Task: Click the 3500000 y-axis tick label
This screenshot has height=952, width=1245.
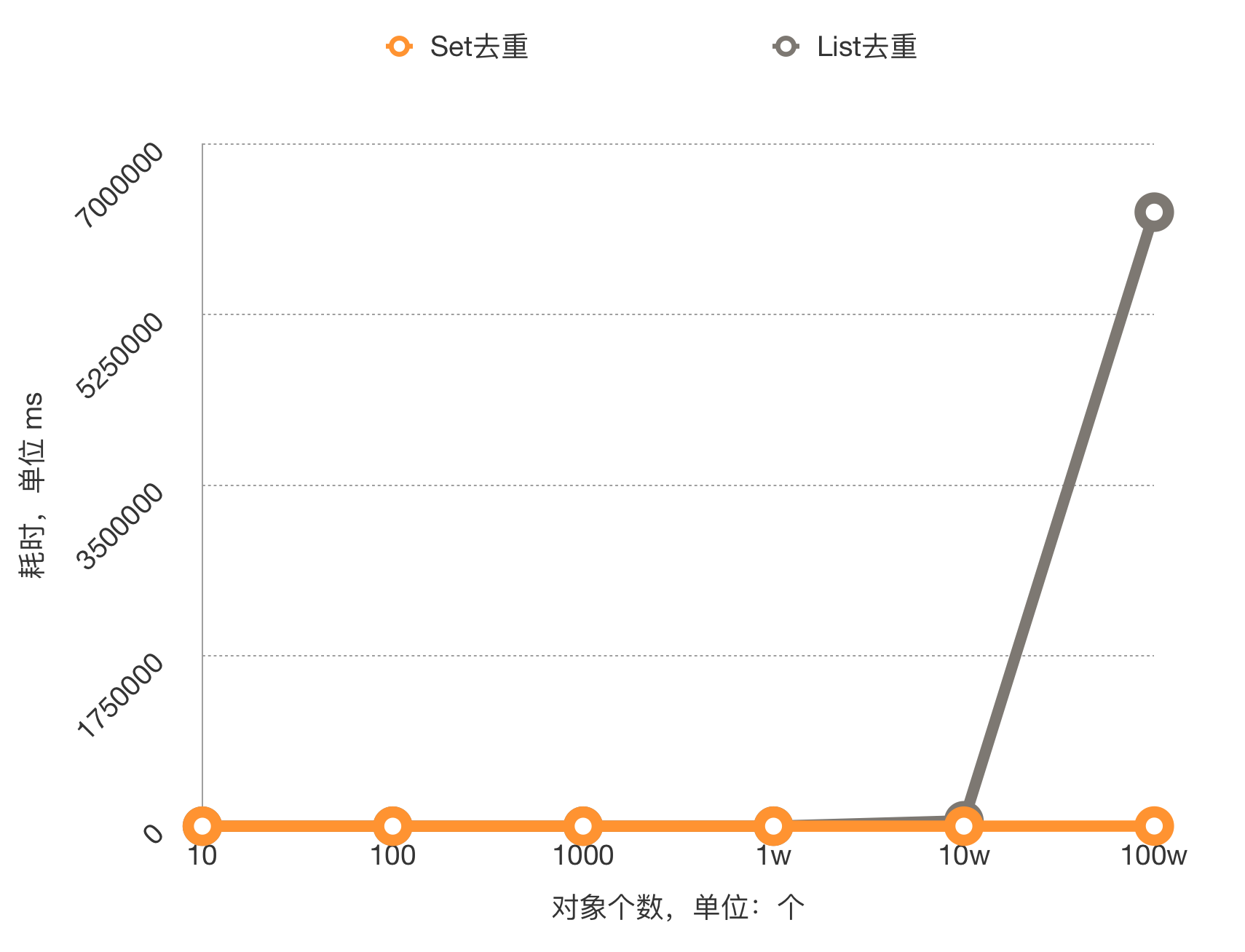Action: [x=120, y=525]
